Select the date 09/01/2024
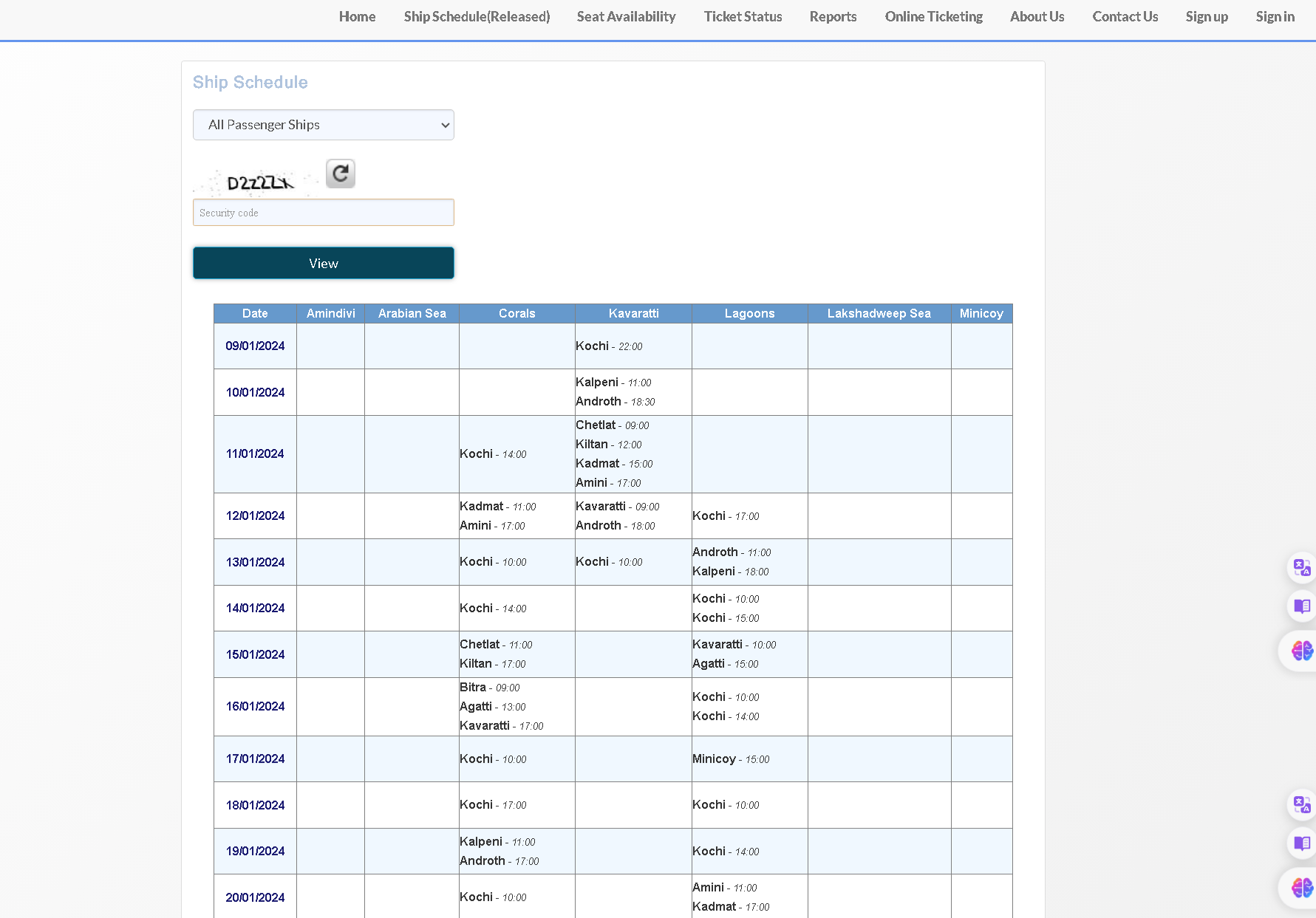1316x918 pixels. click(255, 346)
